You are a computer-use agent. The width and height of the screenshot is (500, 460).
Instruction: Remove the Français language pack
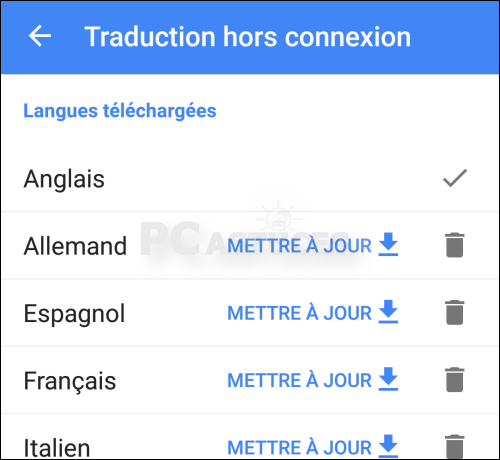point(455,380)
